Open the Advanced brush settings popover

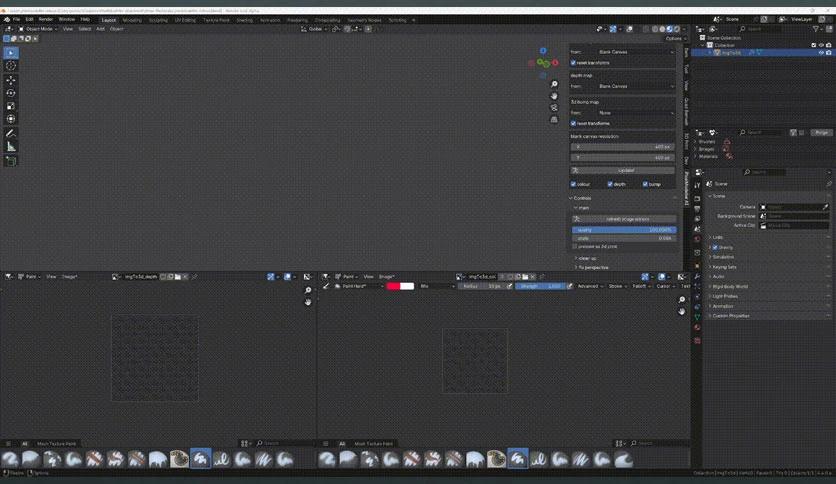coord(590,286)
